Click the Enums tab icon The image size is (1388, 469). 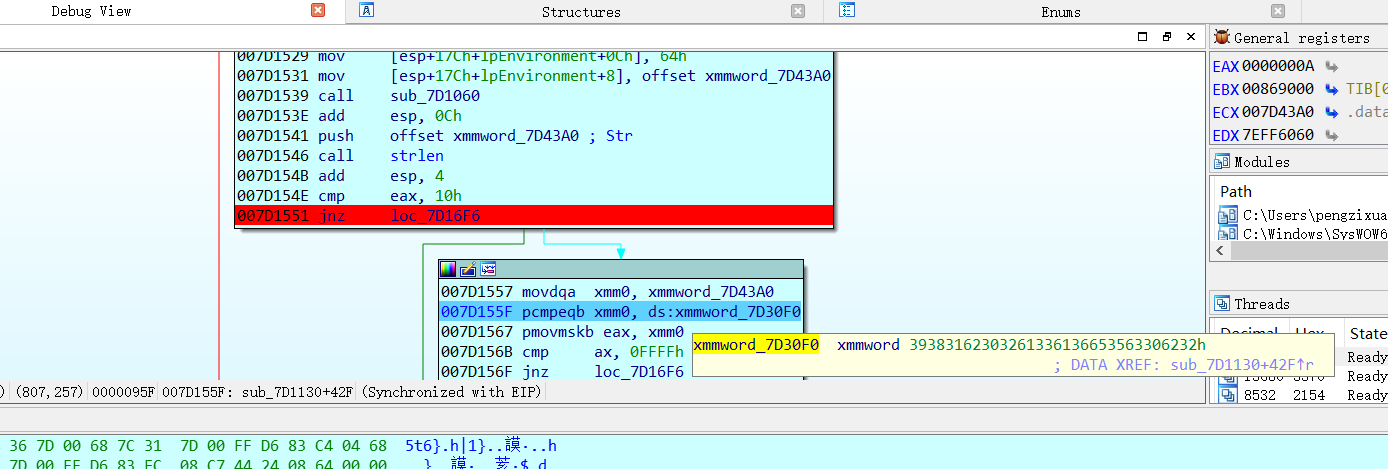847,11
